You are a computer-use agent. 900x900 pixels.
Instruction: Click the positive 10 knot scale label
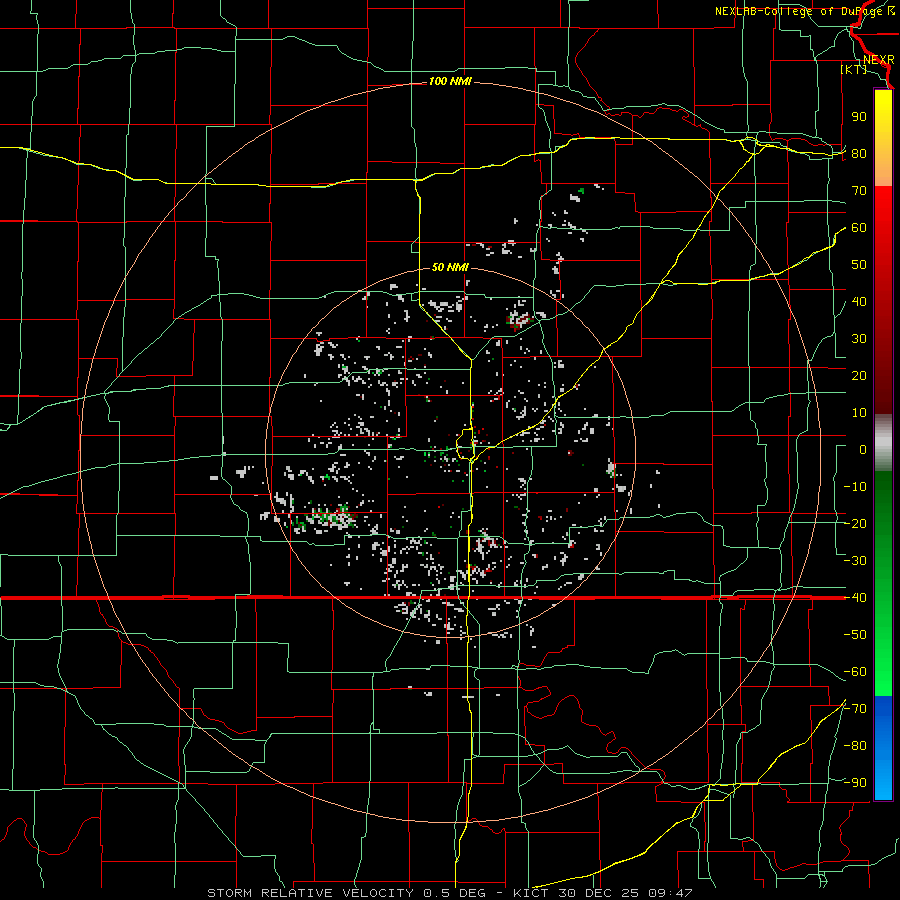[x=859, y=413]
